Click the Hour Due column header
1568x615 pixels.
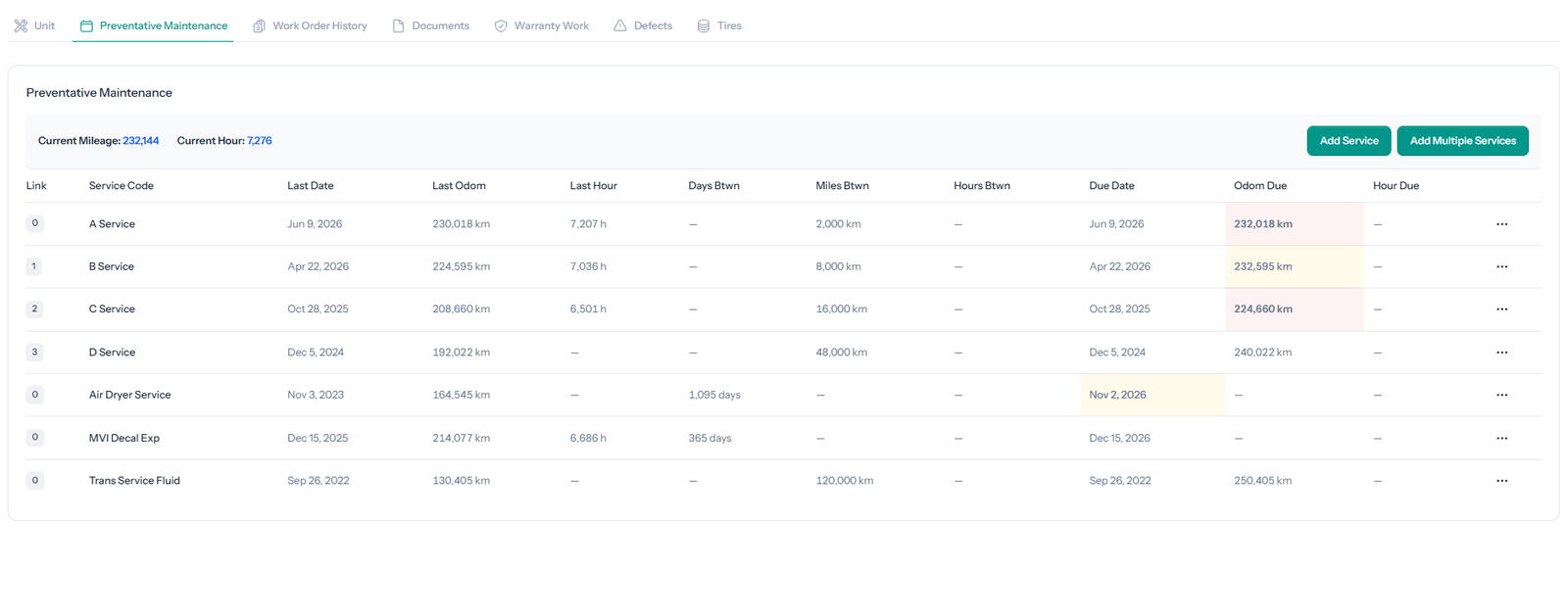(1396, 186)
